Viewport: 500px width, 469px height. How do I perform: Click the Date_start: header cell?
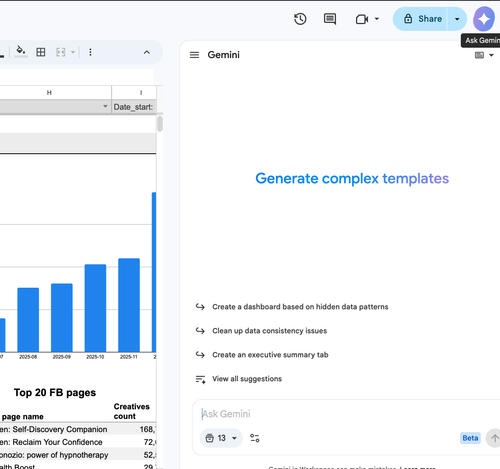tap(134, 107)
